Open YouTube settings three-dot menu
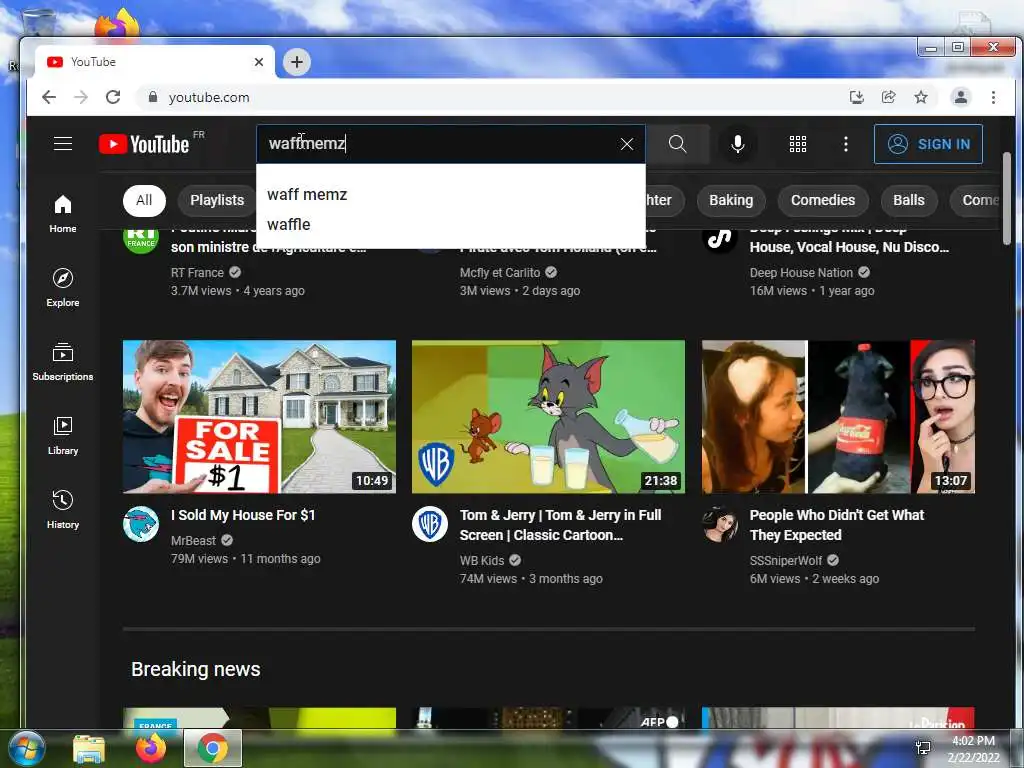Image resolution: width=1024 pixels, height=768 pixels. pyautogui.click(x=846, y=144)
